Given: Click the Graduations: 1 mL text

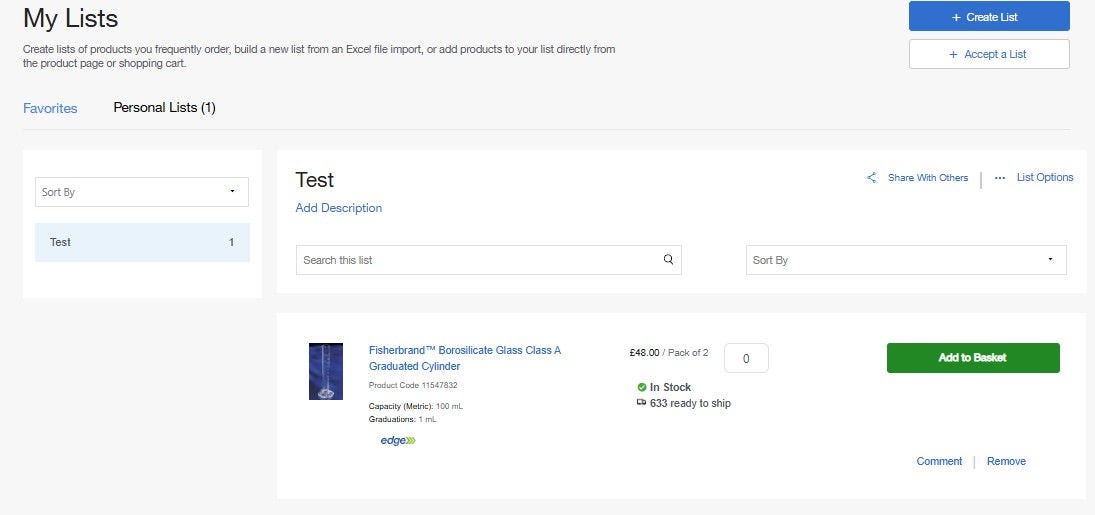Looking at the screenshot, I should 402,419.
